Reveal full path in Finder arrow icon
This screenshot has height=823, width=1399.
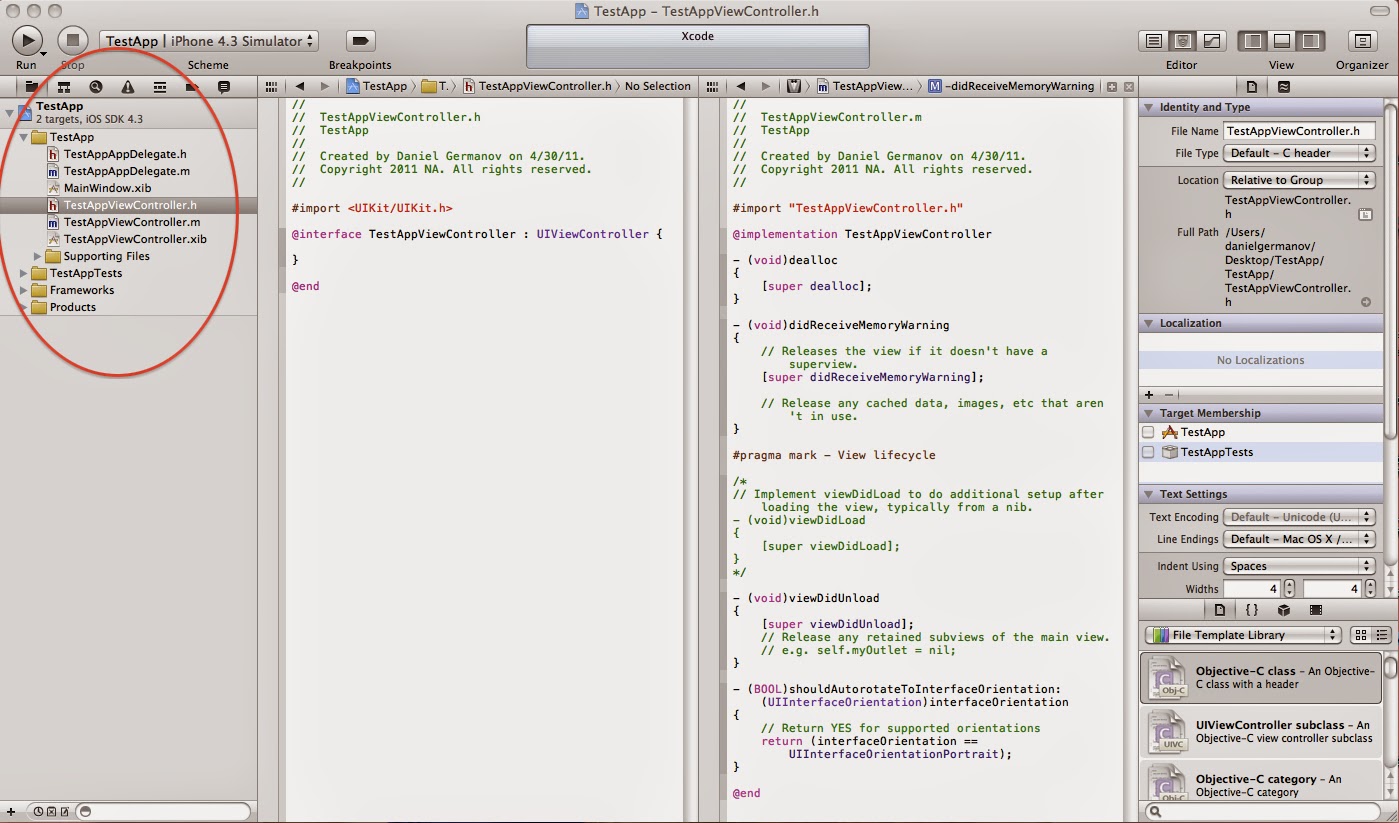[x=1366, y=302]
